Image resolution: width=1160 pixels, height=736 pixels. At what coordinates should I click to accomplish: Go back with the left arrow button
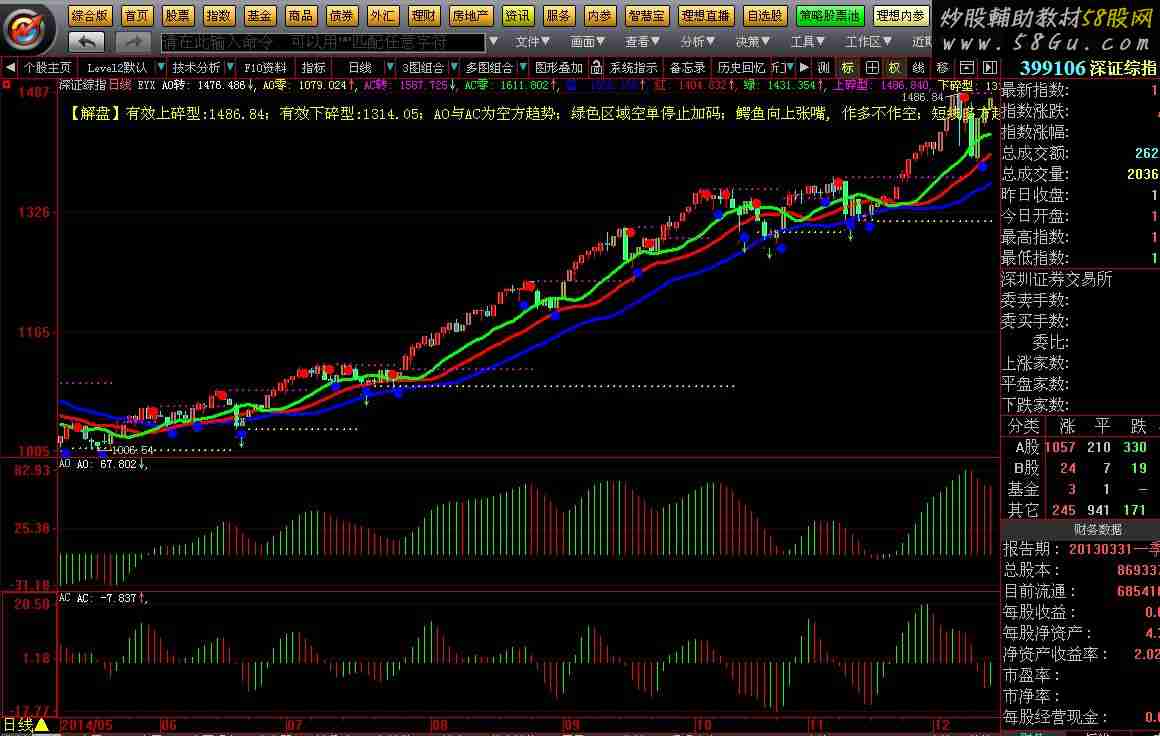tap(86, 42)
